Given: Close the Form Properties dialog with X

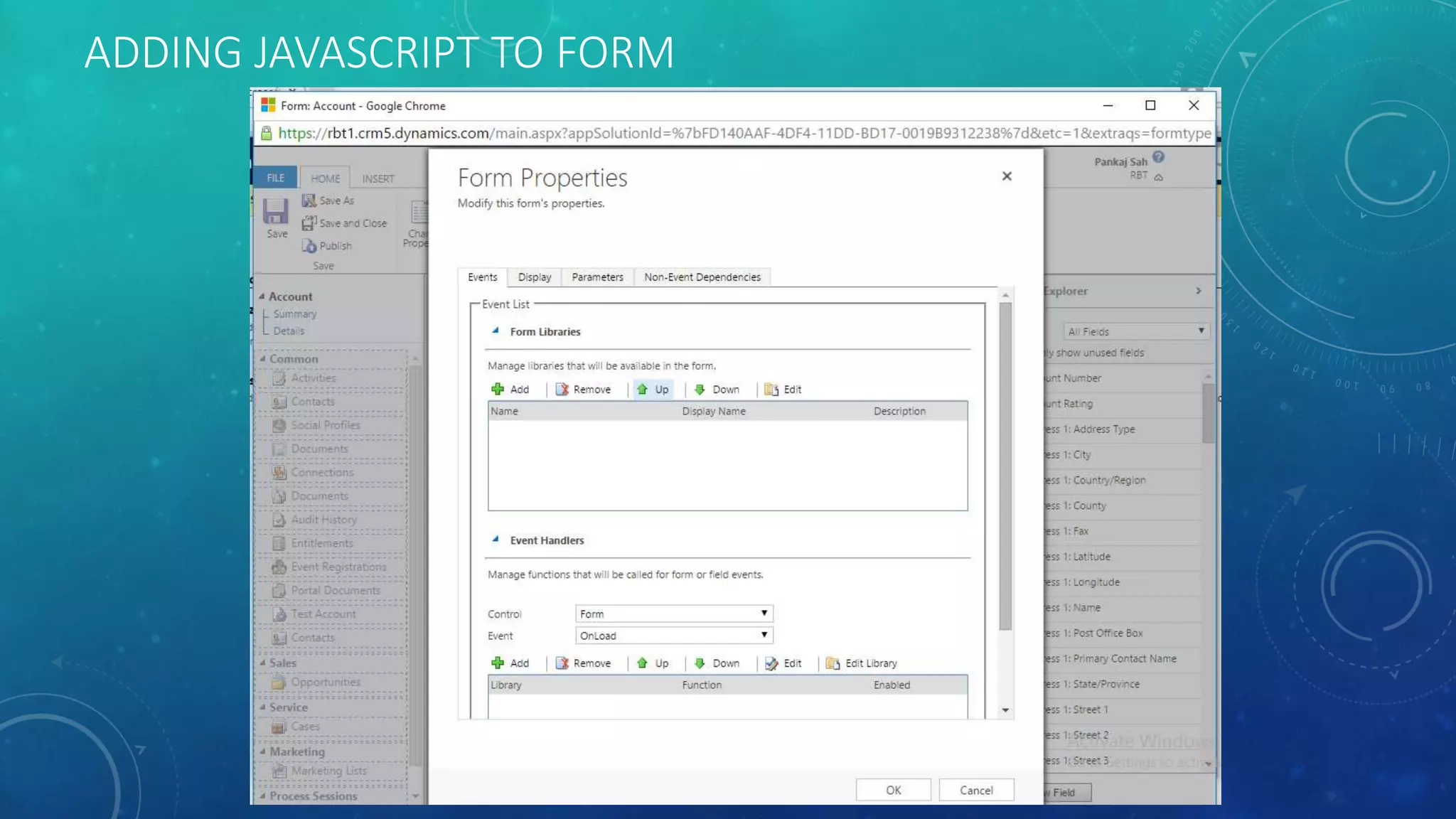Looking at the screenshot, I should [1007, 176].
